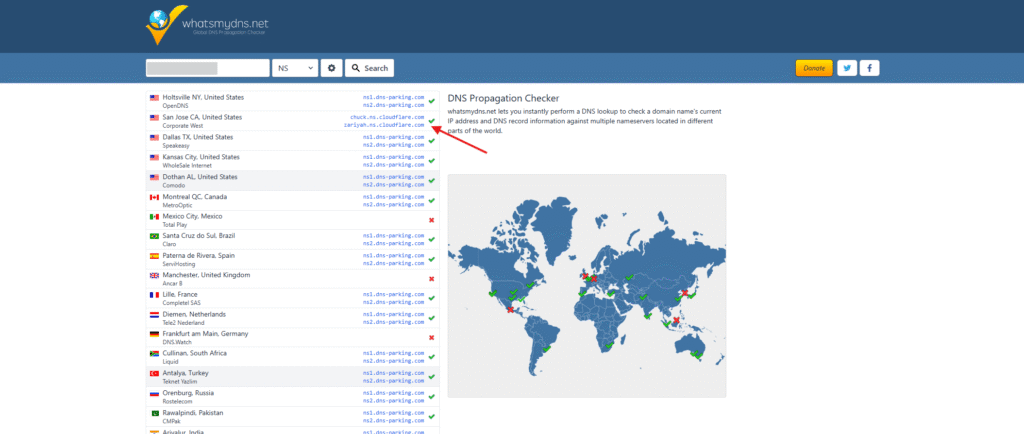Click the domain name input field
This screenshot has width=1024, height=434.
[208, 68]
